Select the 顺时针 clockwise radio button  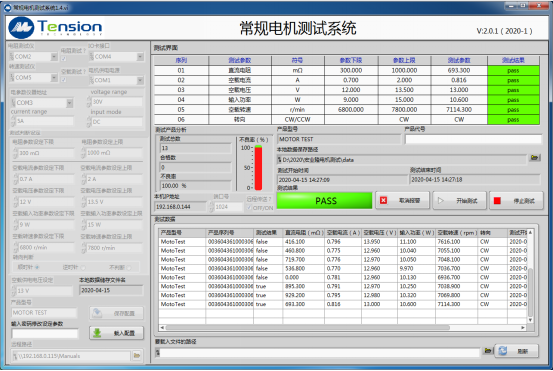pyautogui.click(x=37, y=267)
